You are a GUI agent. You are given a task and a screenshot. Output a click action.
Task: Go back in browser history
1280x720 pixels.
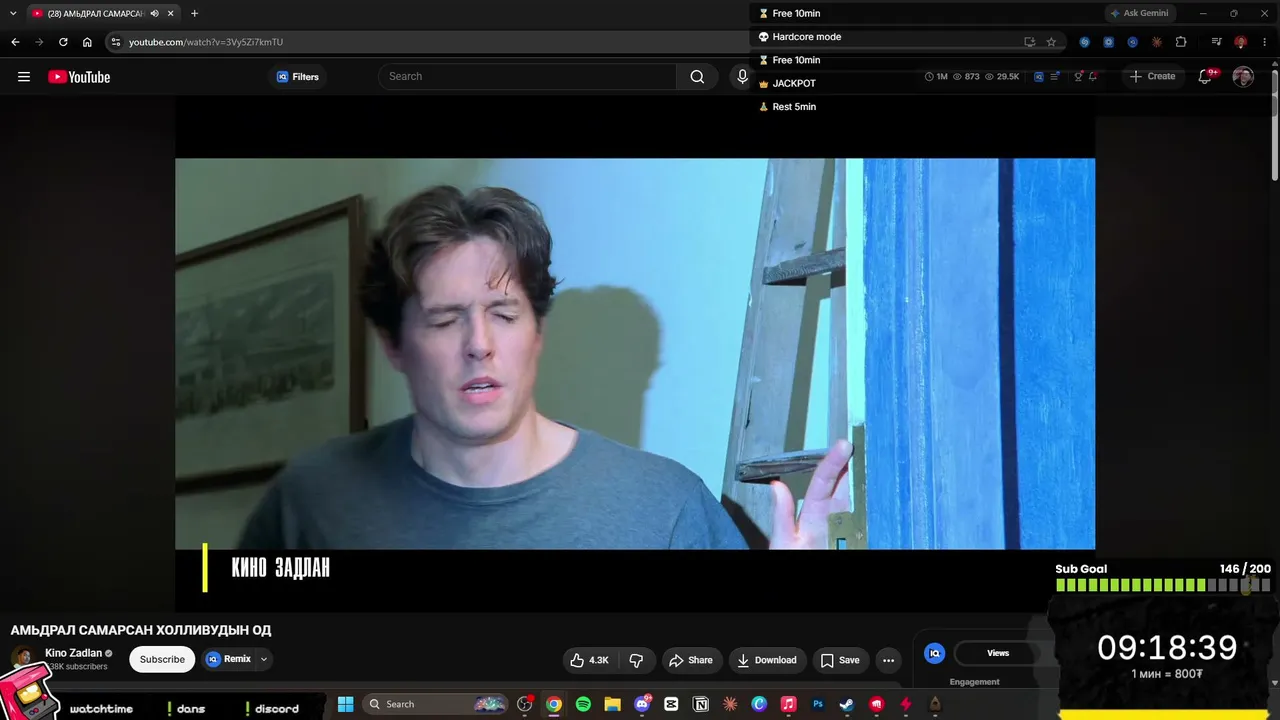tap(15, 42)
